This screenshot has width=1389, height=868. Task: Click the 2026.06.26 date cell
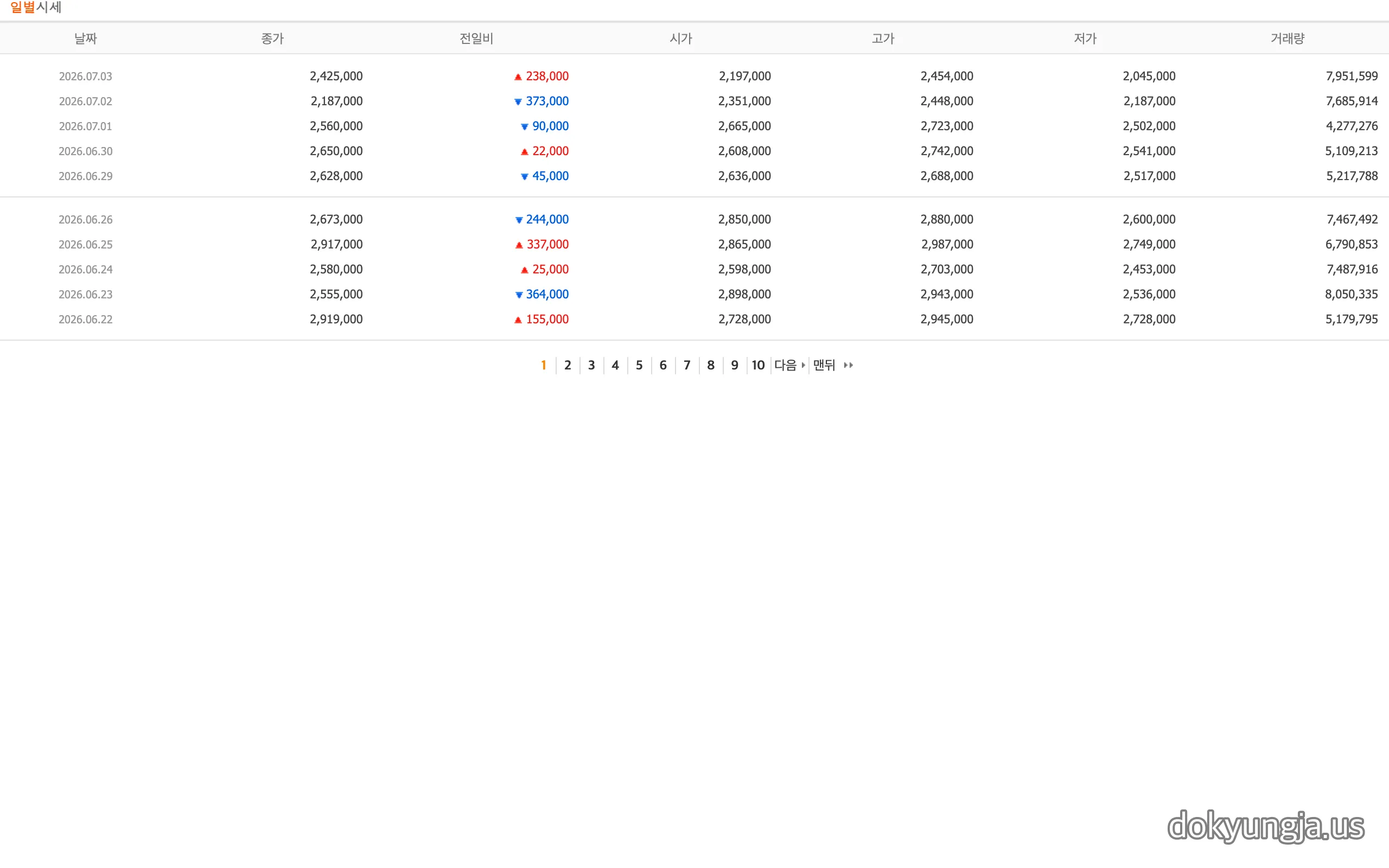pyautogui.click(x=86, y=220)
